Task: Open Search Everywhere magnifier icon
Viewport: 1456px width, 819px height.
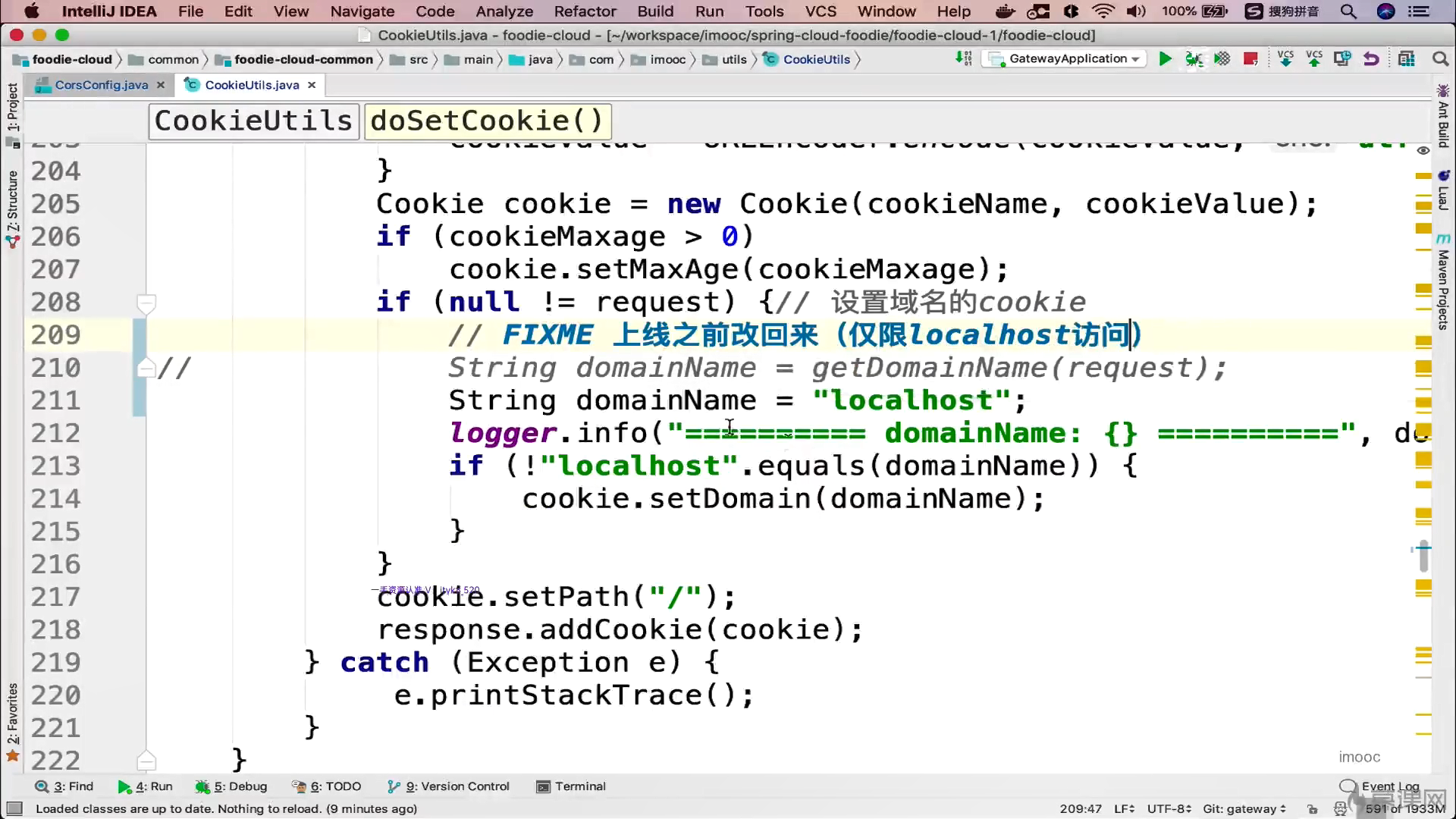Action: point(1439,59)
